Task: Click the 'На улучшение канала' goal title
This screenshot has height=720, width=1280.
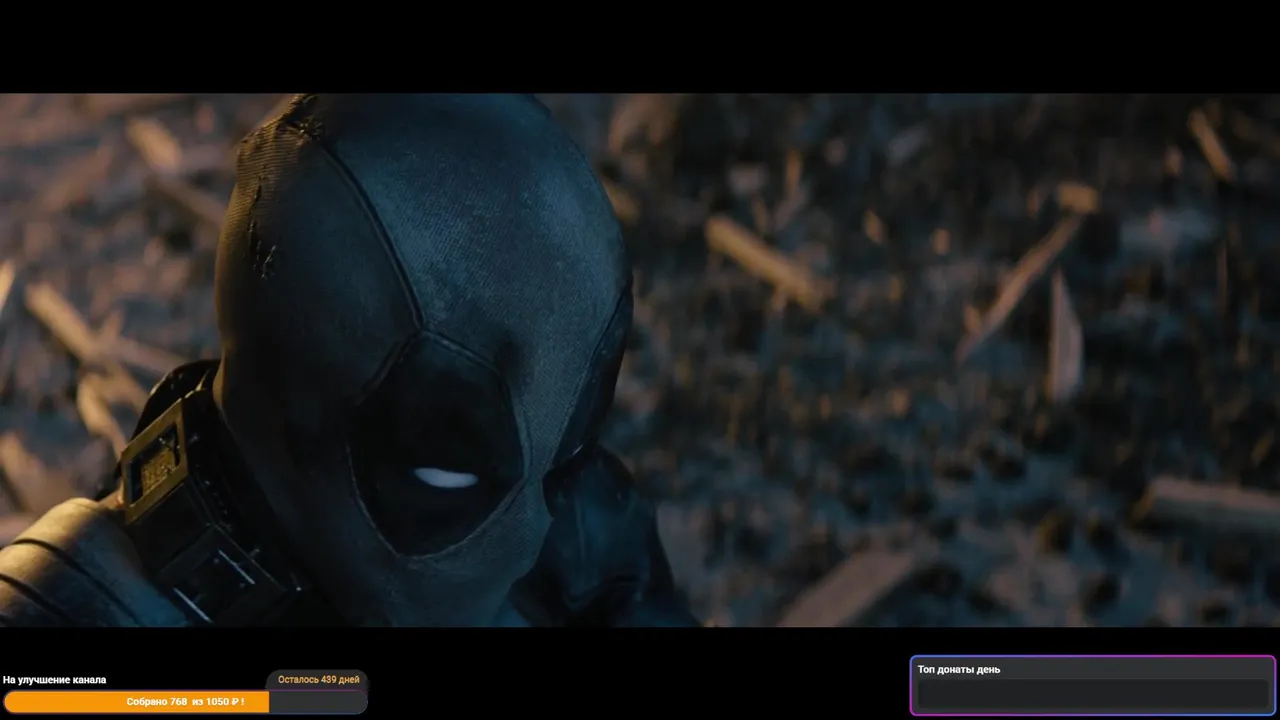Action: (54, 680)
